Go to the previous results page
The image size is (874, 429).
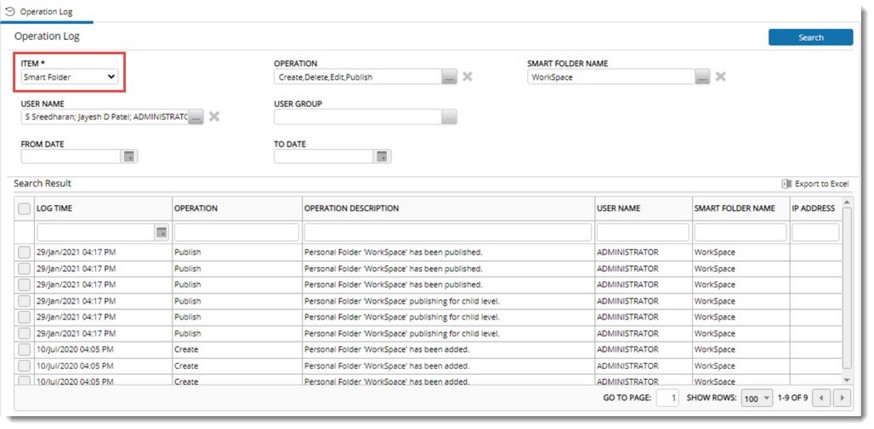coord(822,398)
